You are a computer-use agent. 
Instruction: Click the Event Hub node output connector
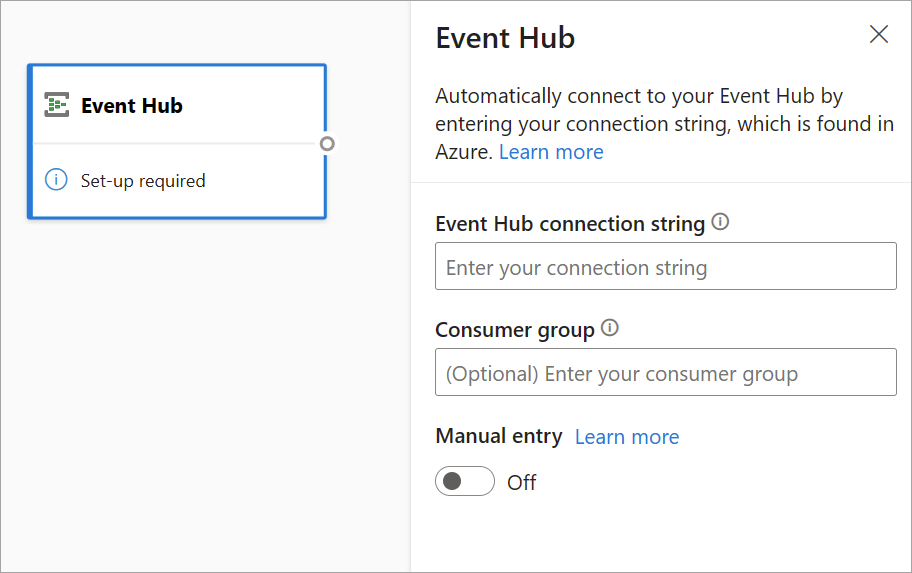point(327,143)
